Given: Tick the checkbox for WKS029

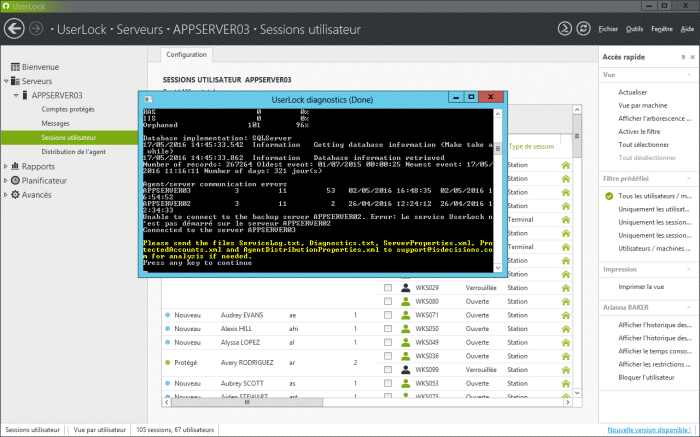Looking at the screenshot, I should coord(388,288).
